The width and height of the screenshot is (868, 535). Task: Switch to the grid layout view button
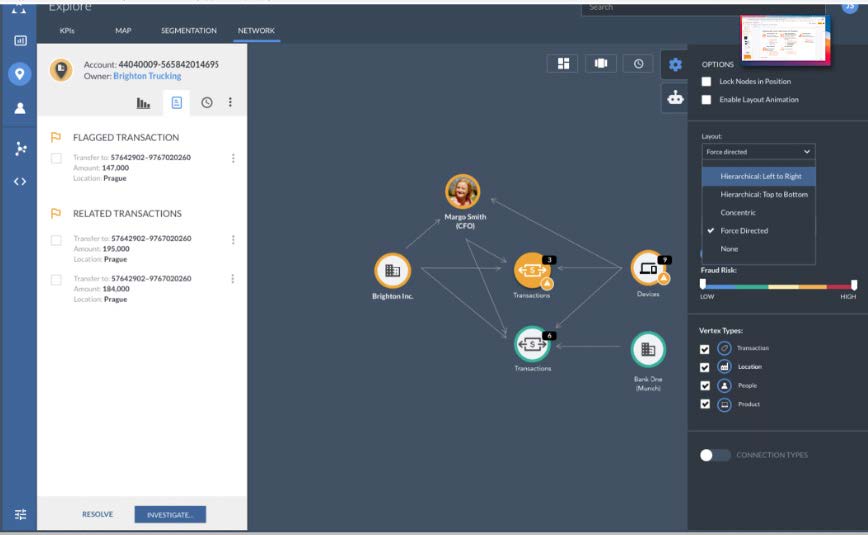point(563,64)
